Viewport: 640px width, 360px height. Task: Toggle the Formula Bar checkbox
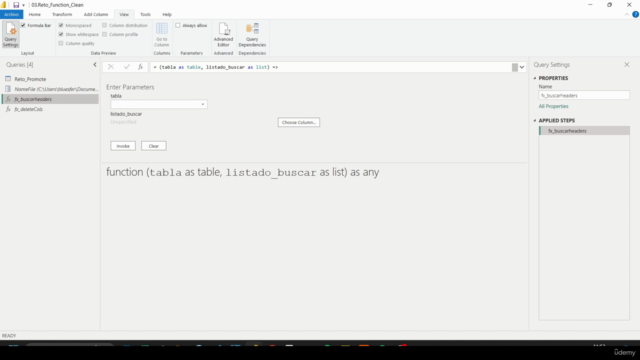(x=23, y=25)
